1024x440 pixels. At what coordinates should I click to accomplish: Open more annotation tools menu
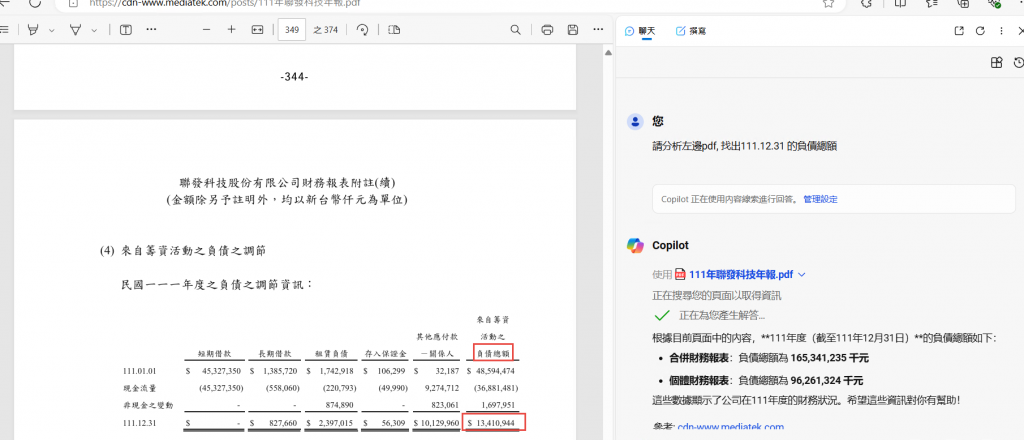[x=151, y=29]
